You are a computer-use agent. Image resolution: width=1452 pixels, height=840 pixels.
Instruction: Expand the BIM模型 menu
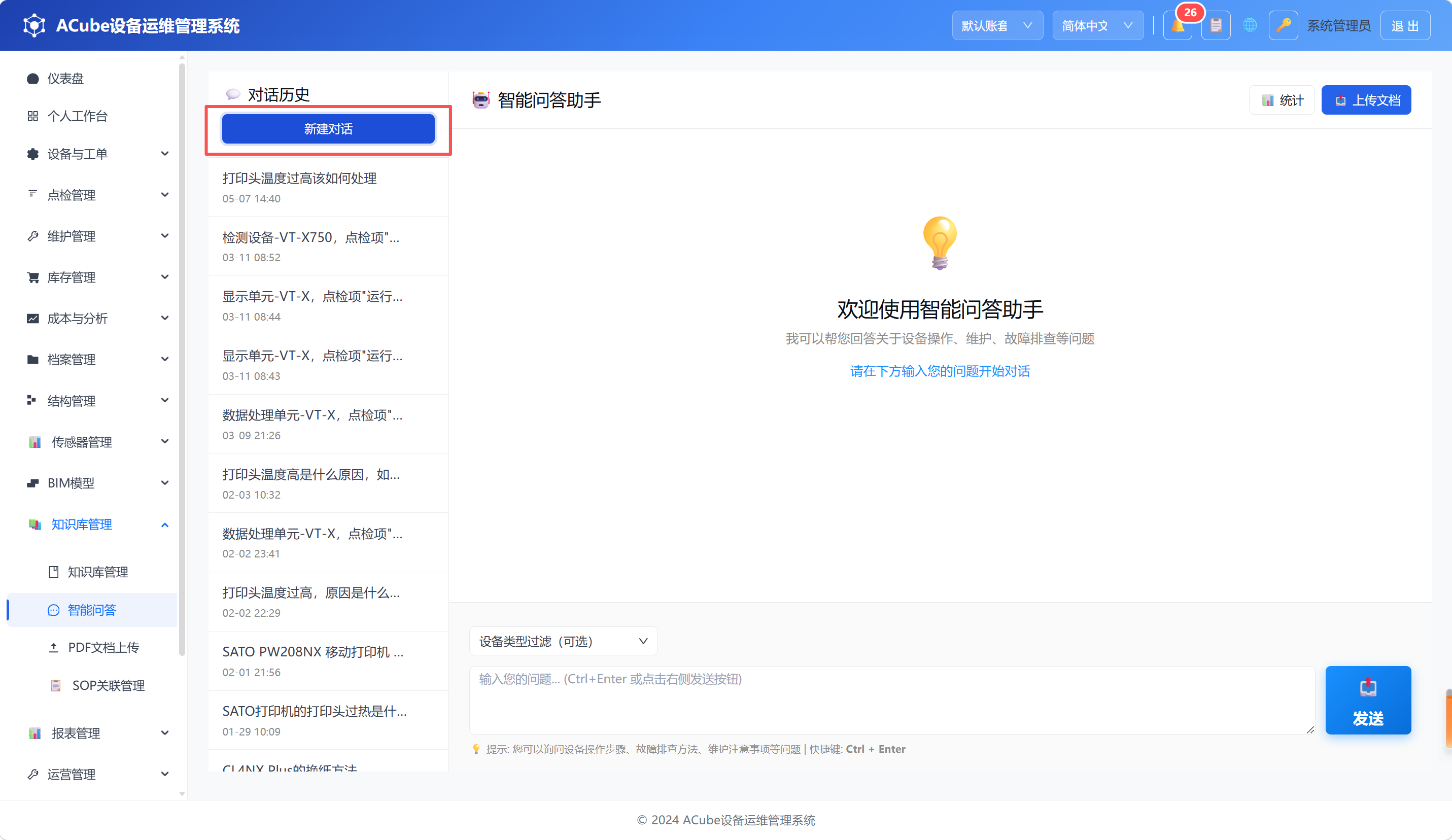pos(92,483)
